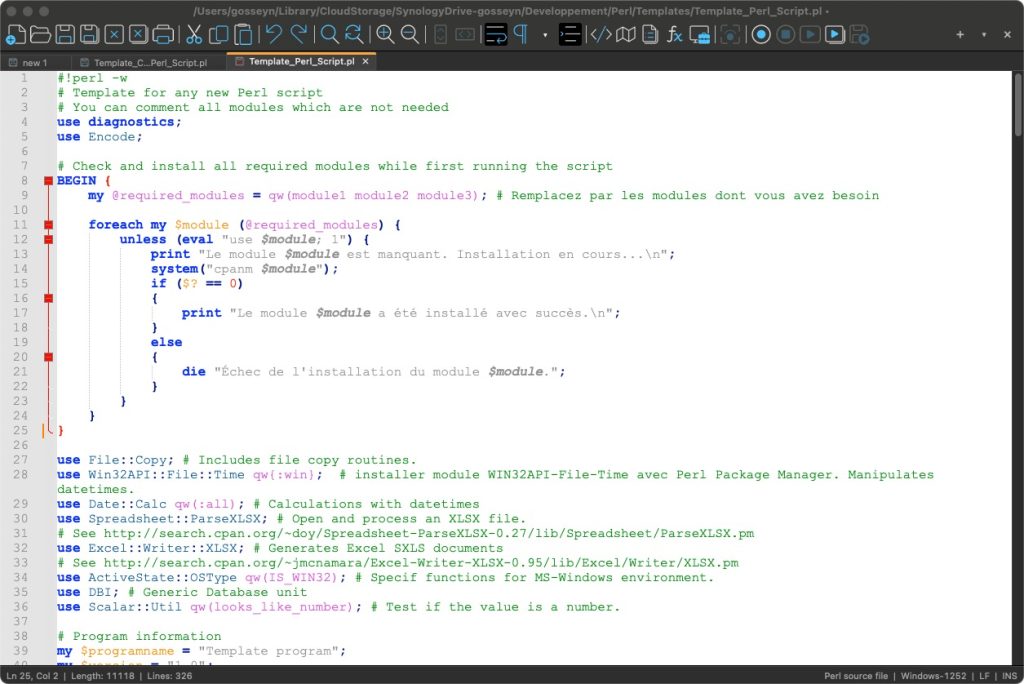
Task: Collapse the else block fold on line 20
Action: [48, 357]
